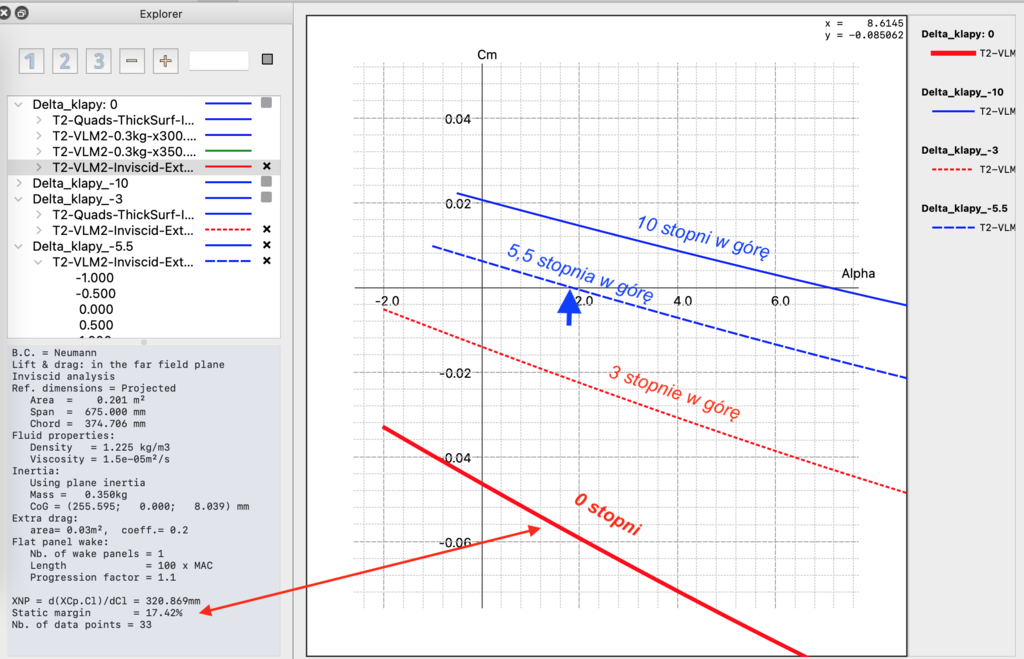
Task: Click the level 3 expand button
Action: point(98,61)
